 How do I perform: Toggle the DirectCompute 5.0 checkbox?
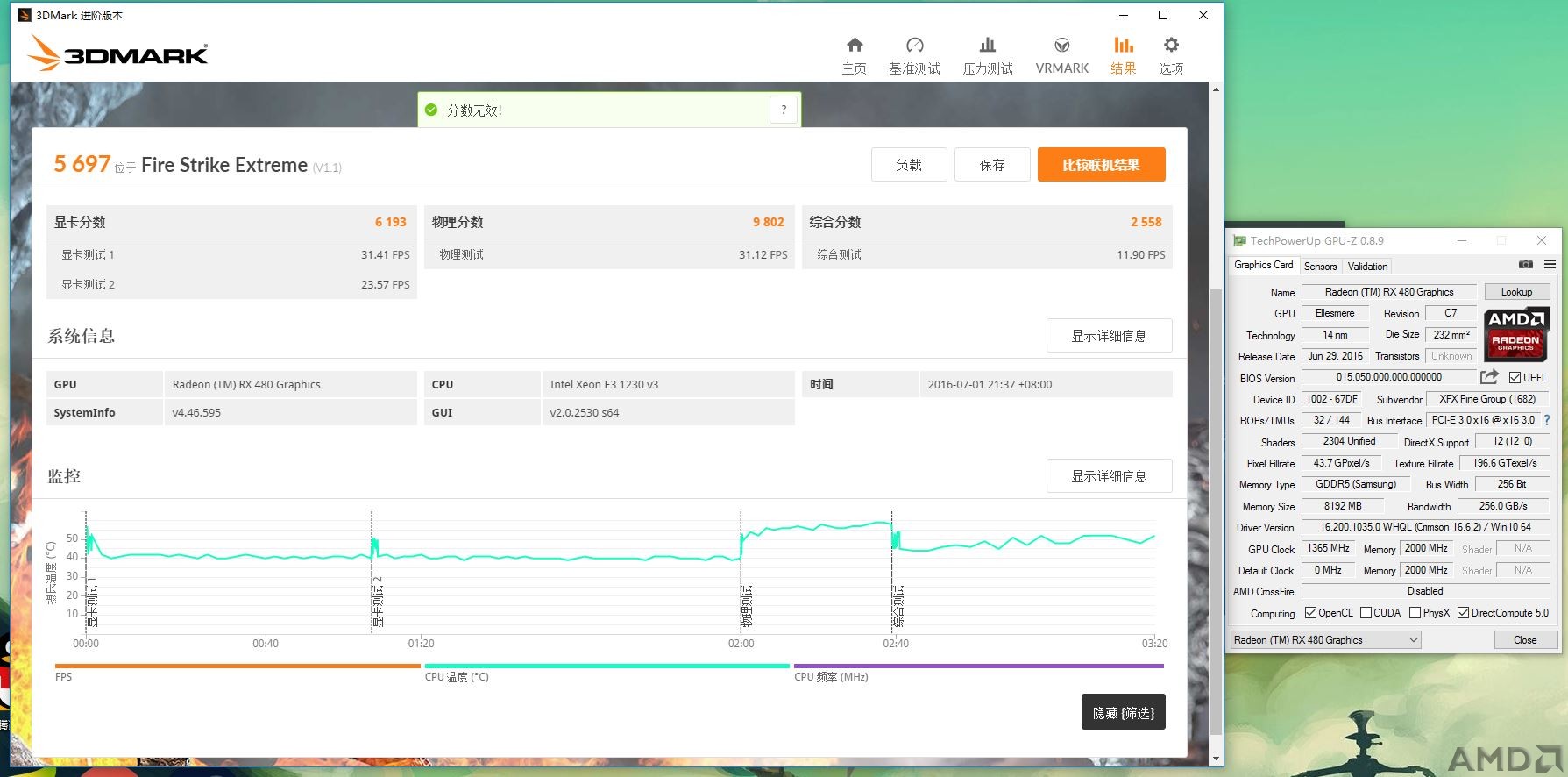click(1463, 613)
